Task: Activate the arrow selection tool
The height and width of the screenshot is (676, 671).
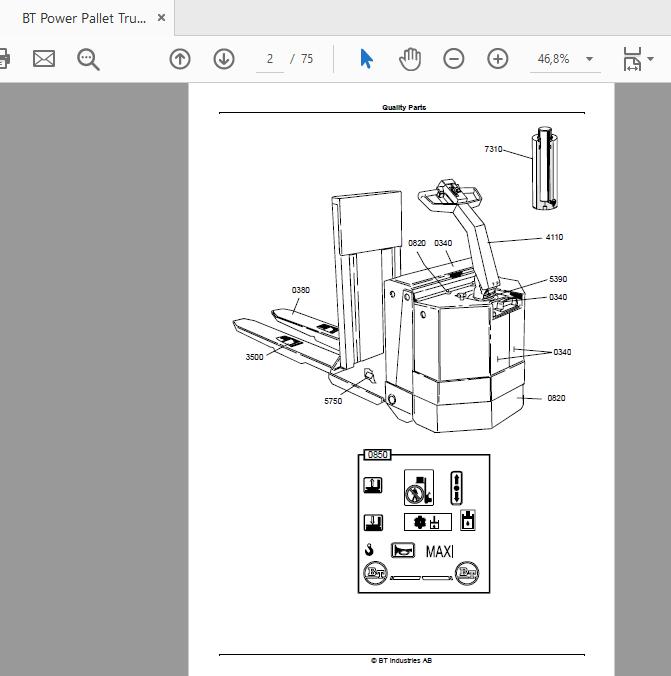Action: (x=366, y=59)
